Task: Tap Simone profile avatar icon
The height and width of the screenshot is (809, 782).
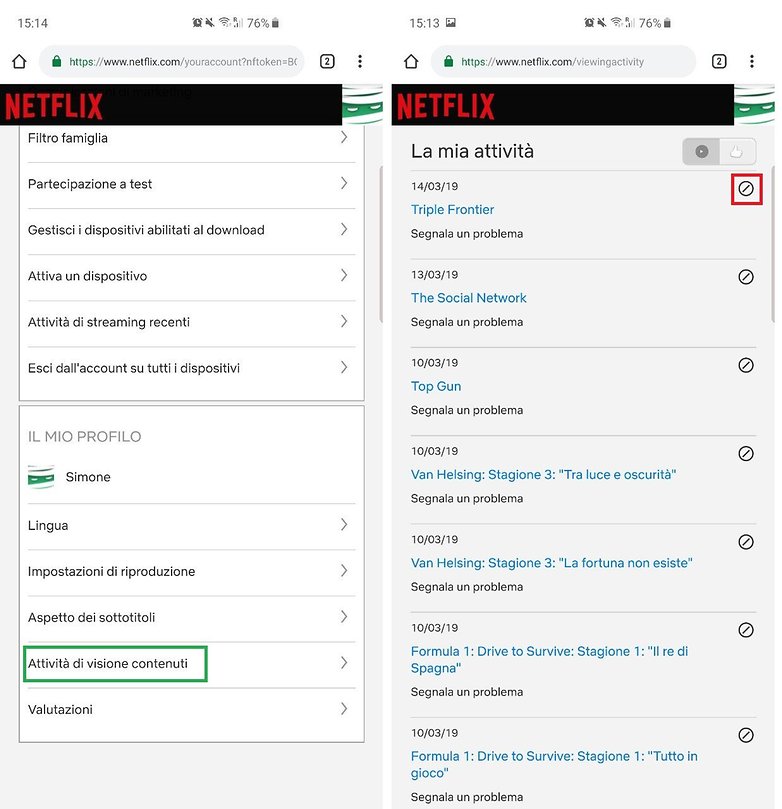Action: 41,477
